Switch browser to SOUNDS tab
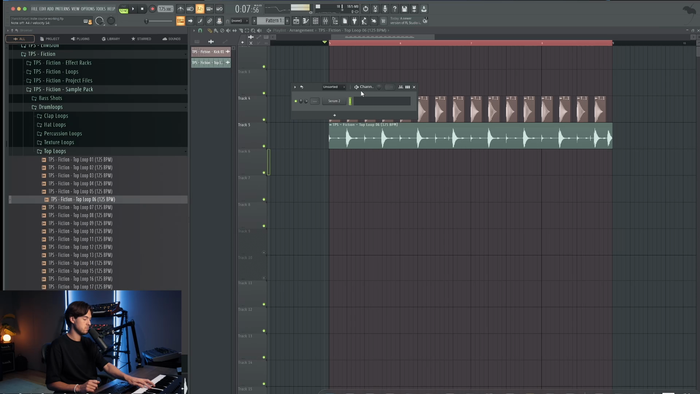 point(171,39)
